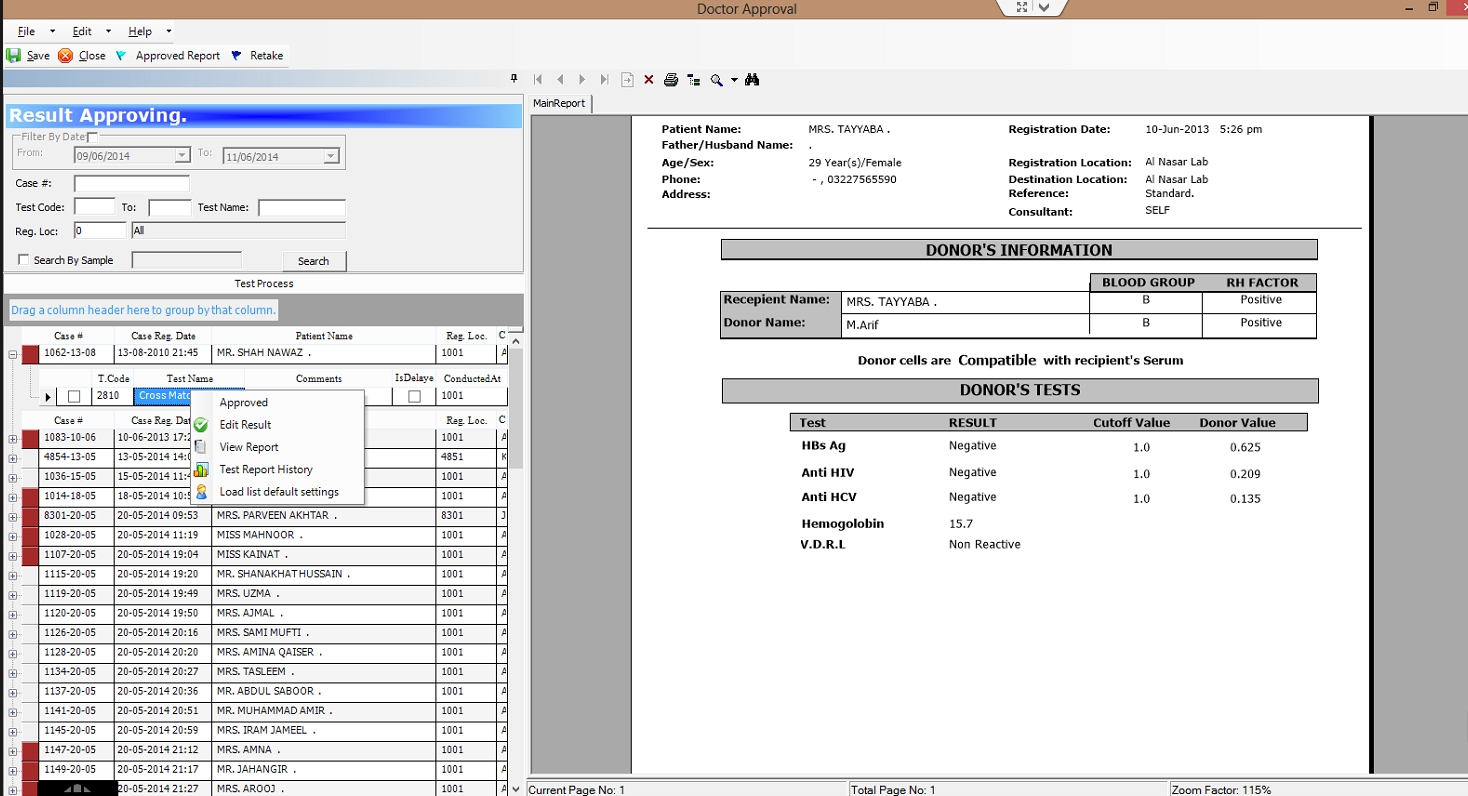Click the Save icon on the toolbar
The height and width of the screenshot is (796, 1468).
pos(13,55)
